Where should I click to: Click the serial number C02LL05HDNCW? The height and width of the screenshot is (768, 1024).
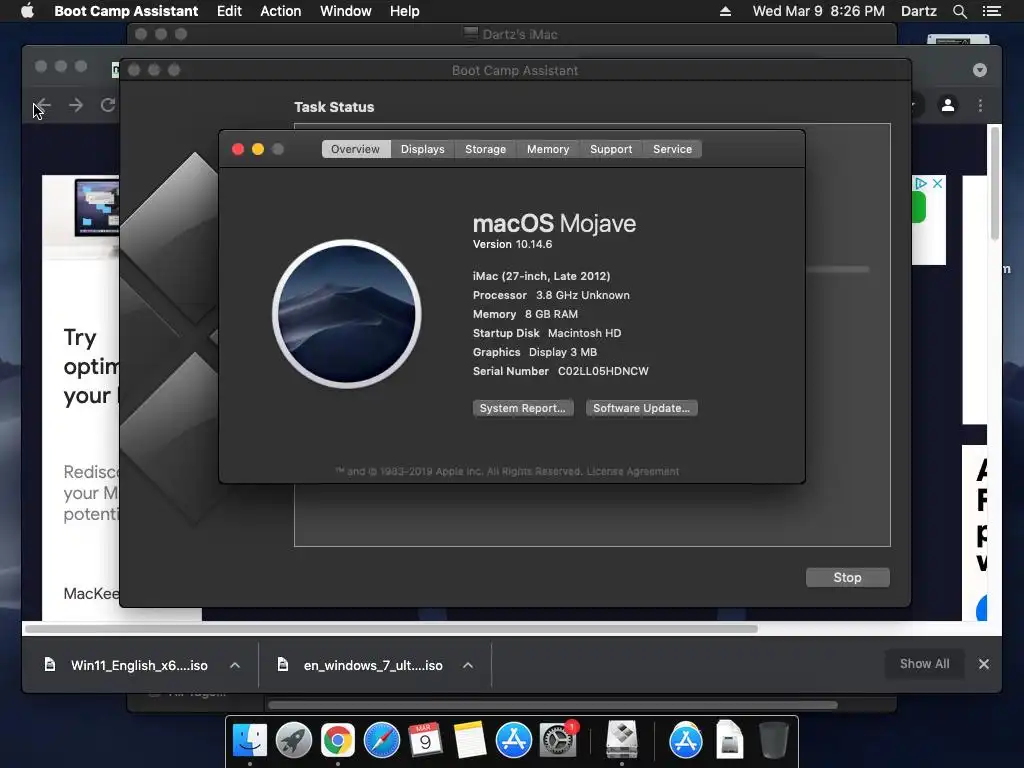pyautogui.click(x=603, y=371)
